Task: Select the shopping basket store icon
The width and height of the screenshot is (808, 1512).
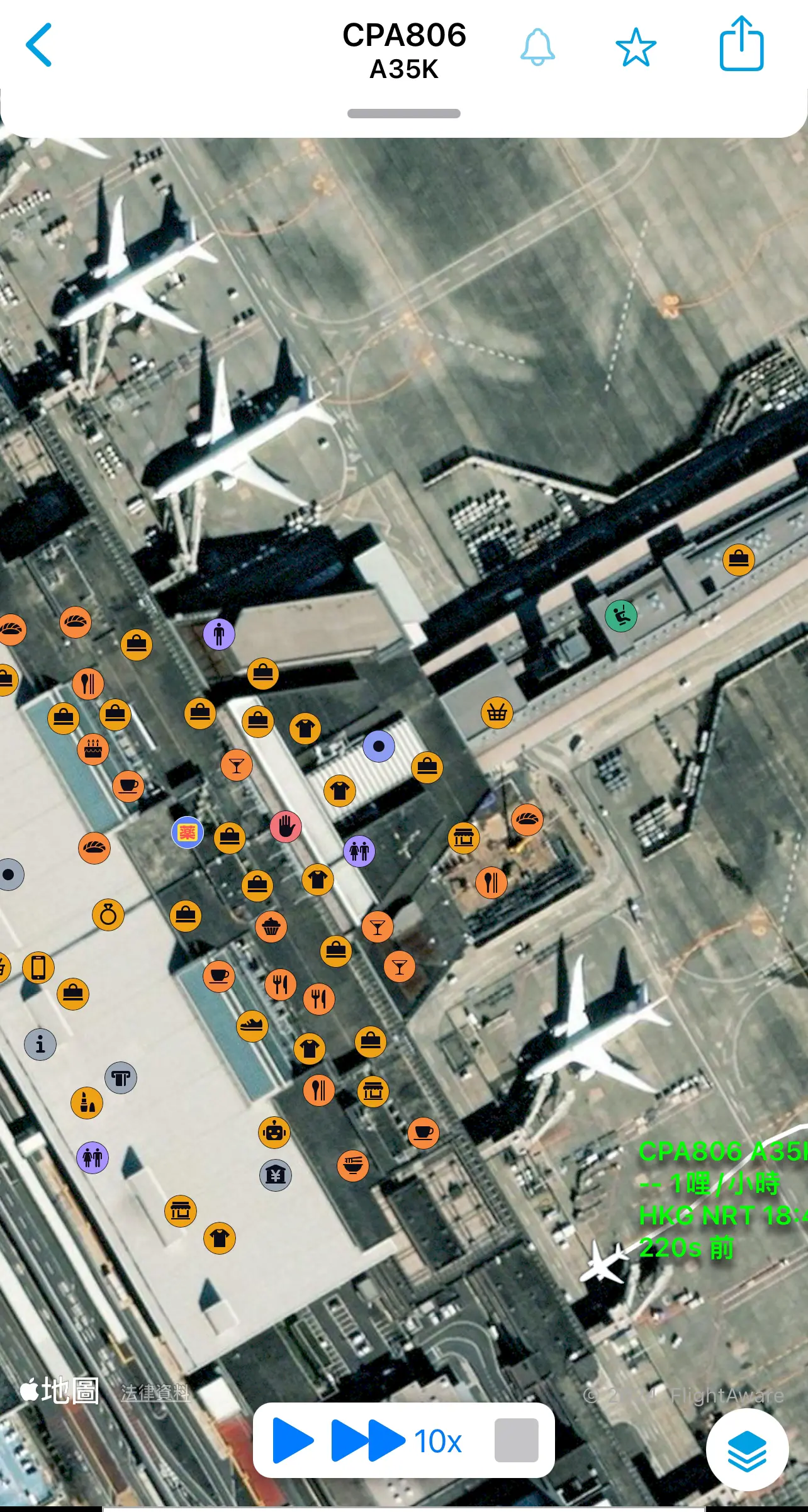Action: 497,713
